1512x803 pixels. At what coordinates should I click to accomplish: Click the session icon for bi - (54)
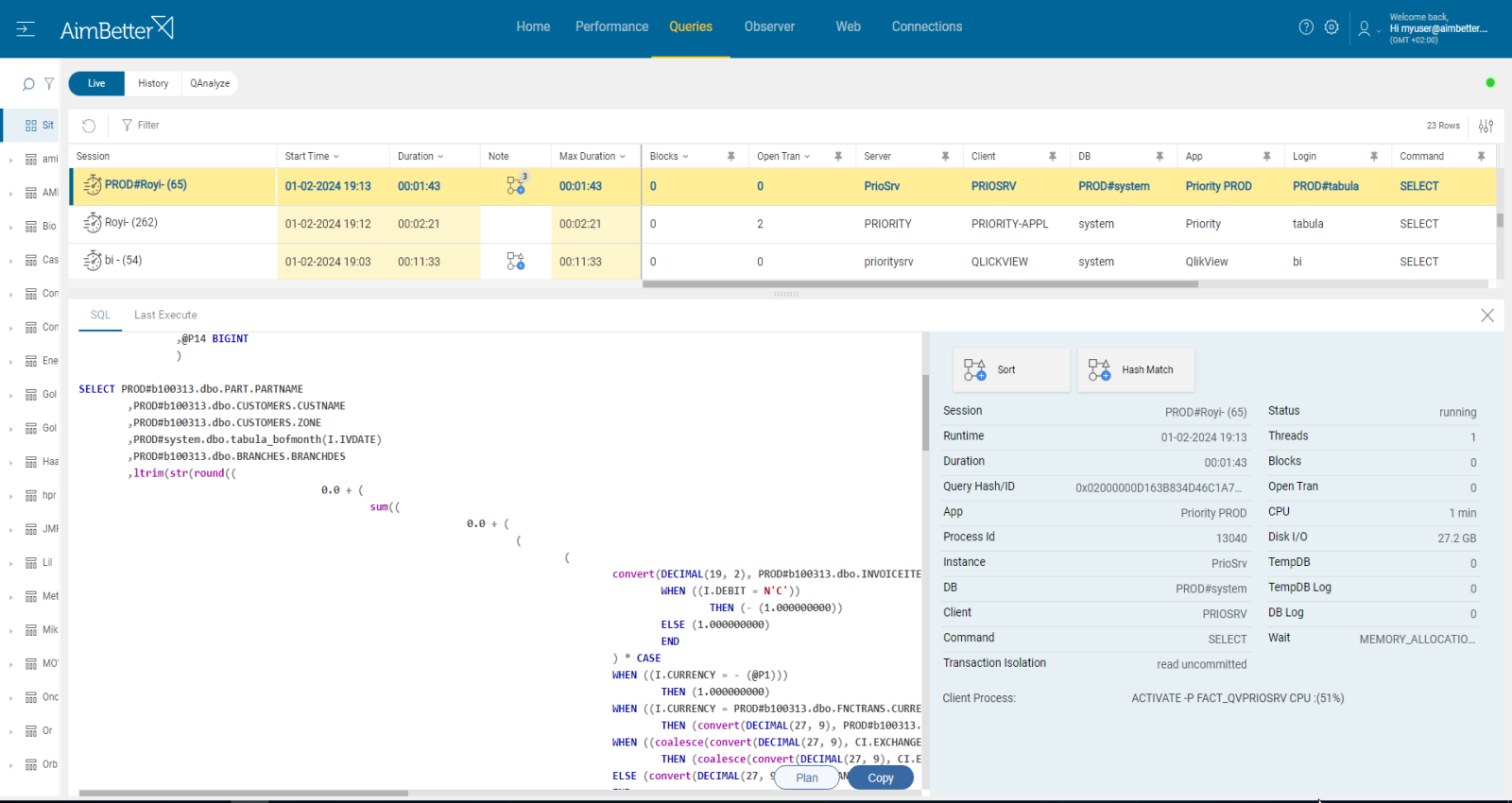pyautogui.click(x=93, y=261)
